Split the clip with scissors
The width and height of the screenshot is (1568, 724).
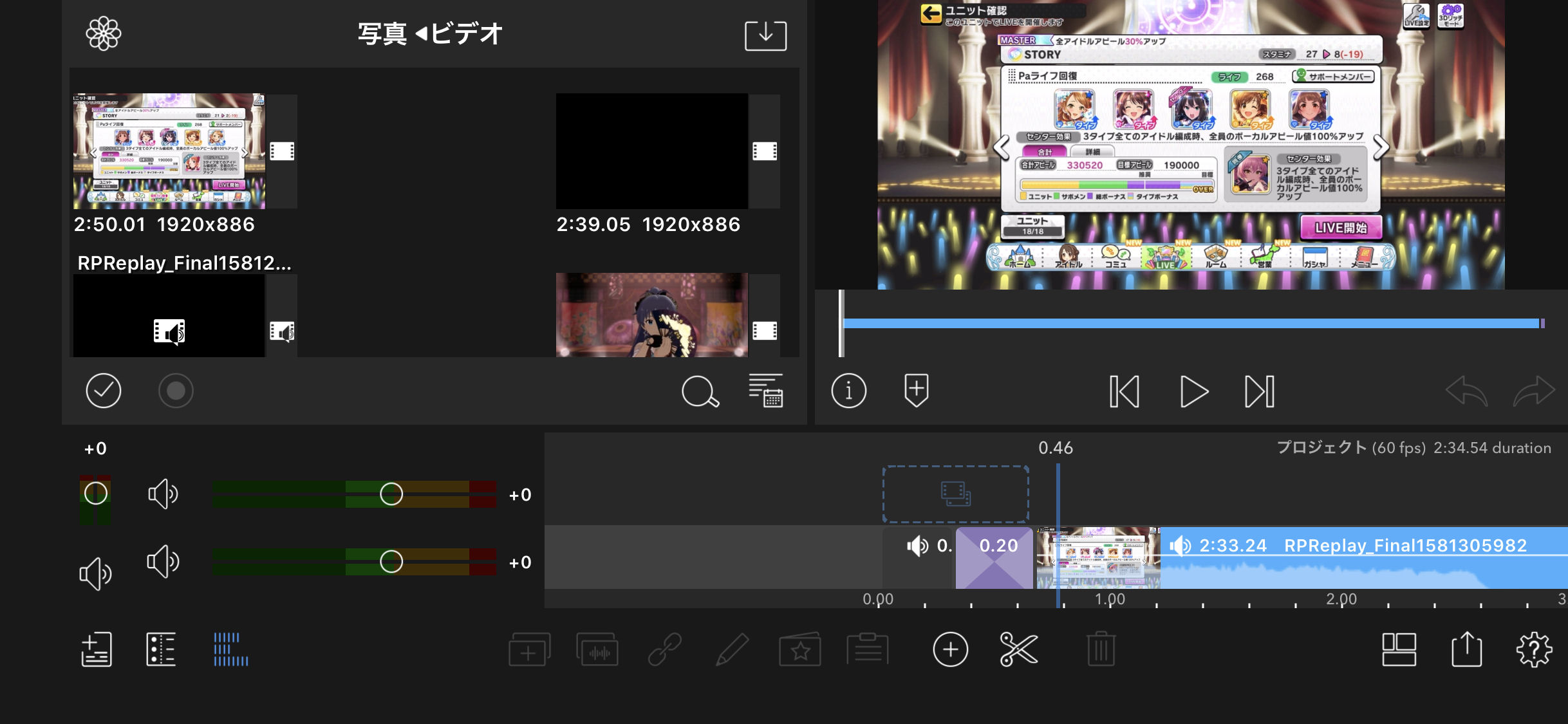coord(1019,649)
